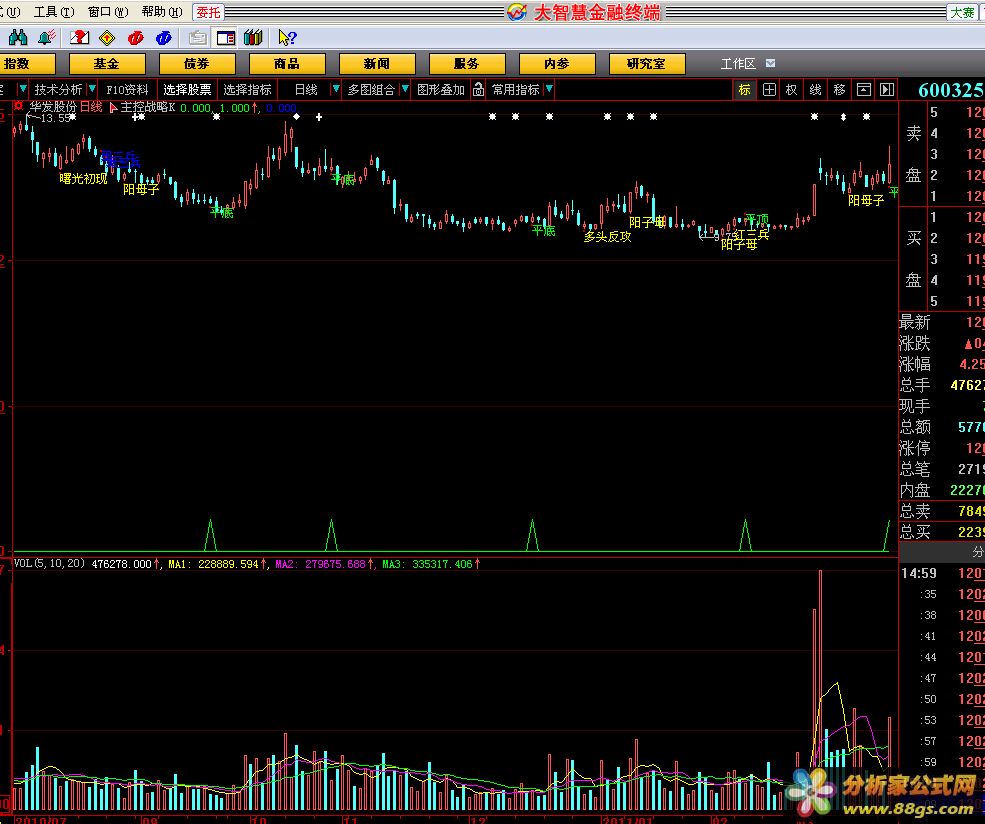Viewport: 985px width, 824px height.
Task: Expand the 多图组合 dropdown arrow
Action: click(x=405, y=89)
